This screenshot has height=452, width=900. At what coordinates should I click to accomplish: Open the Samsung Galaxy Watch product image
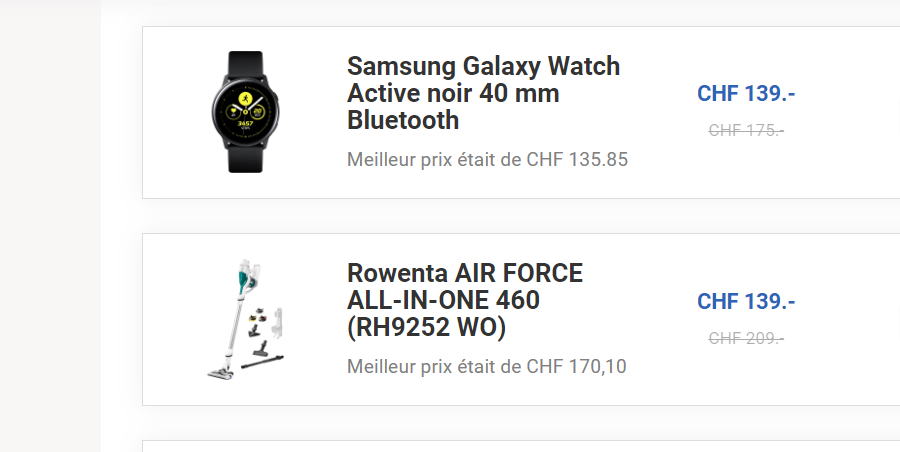[x=246, y=112]
